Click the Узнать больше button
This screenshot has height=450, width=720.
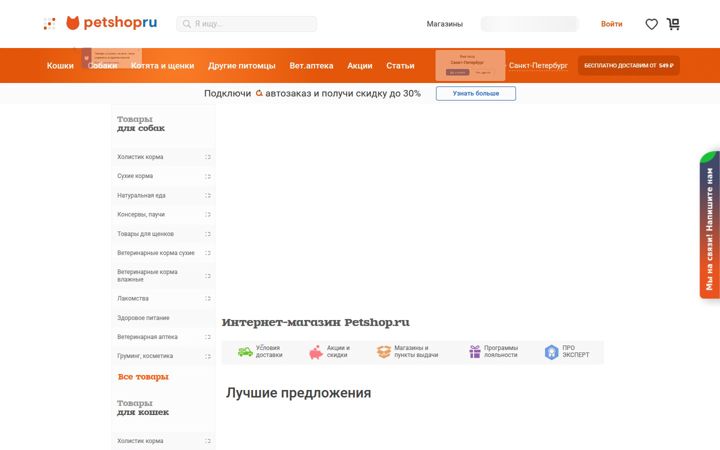pos(476,93)
